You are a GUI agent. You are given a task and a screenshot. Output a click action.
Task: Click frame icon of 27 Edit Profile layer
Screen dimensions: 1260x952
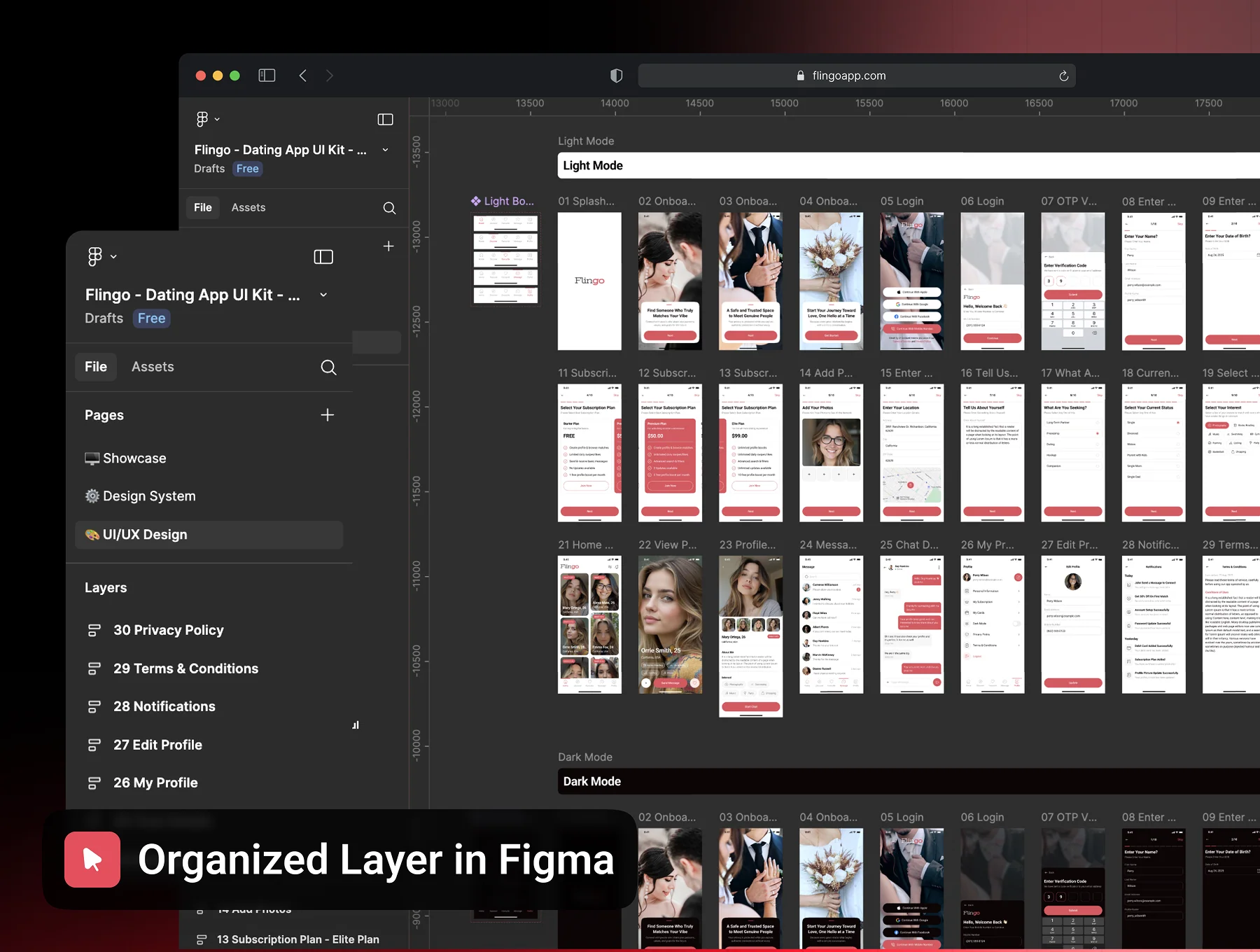click(94, 745)
